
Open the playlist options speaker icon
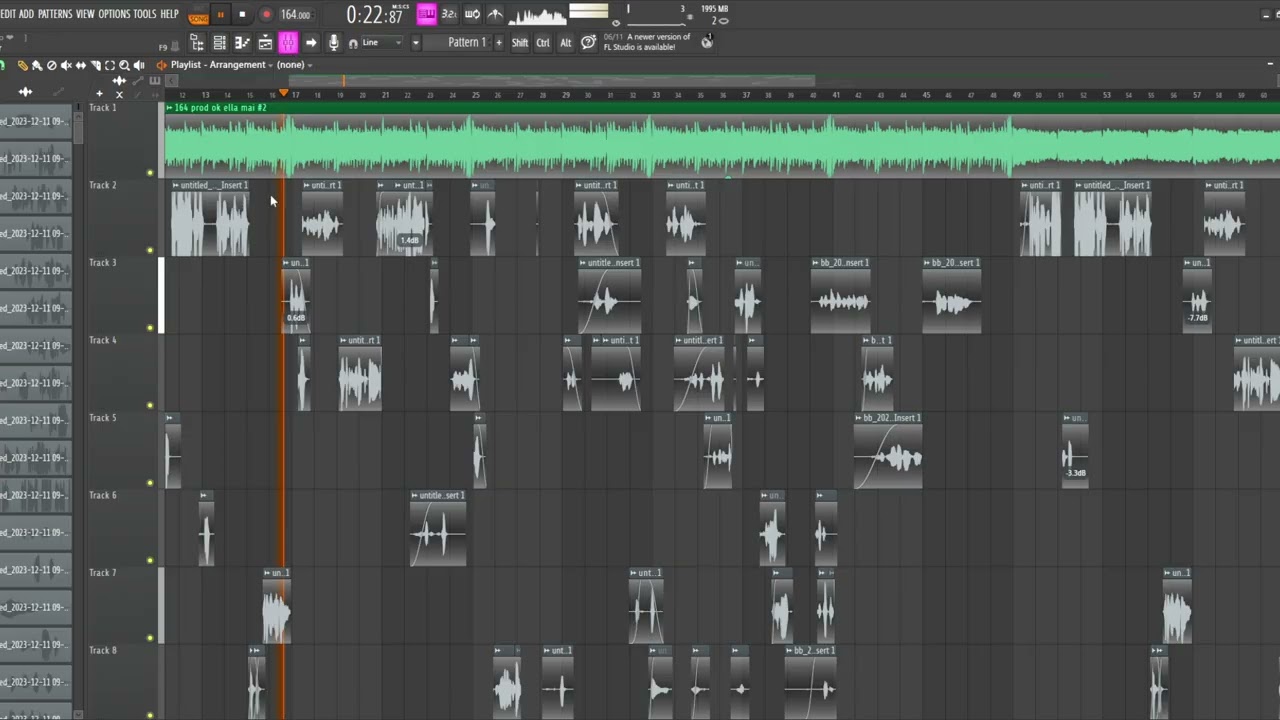(161, 65)
